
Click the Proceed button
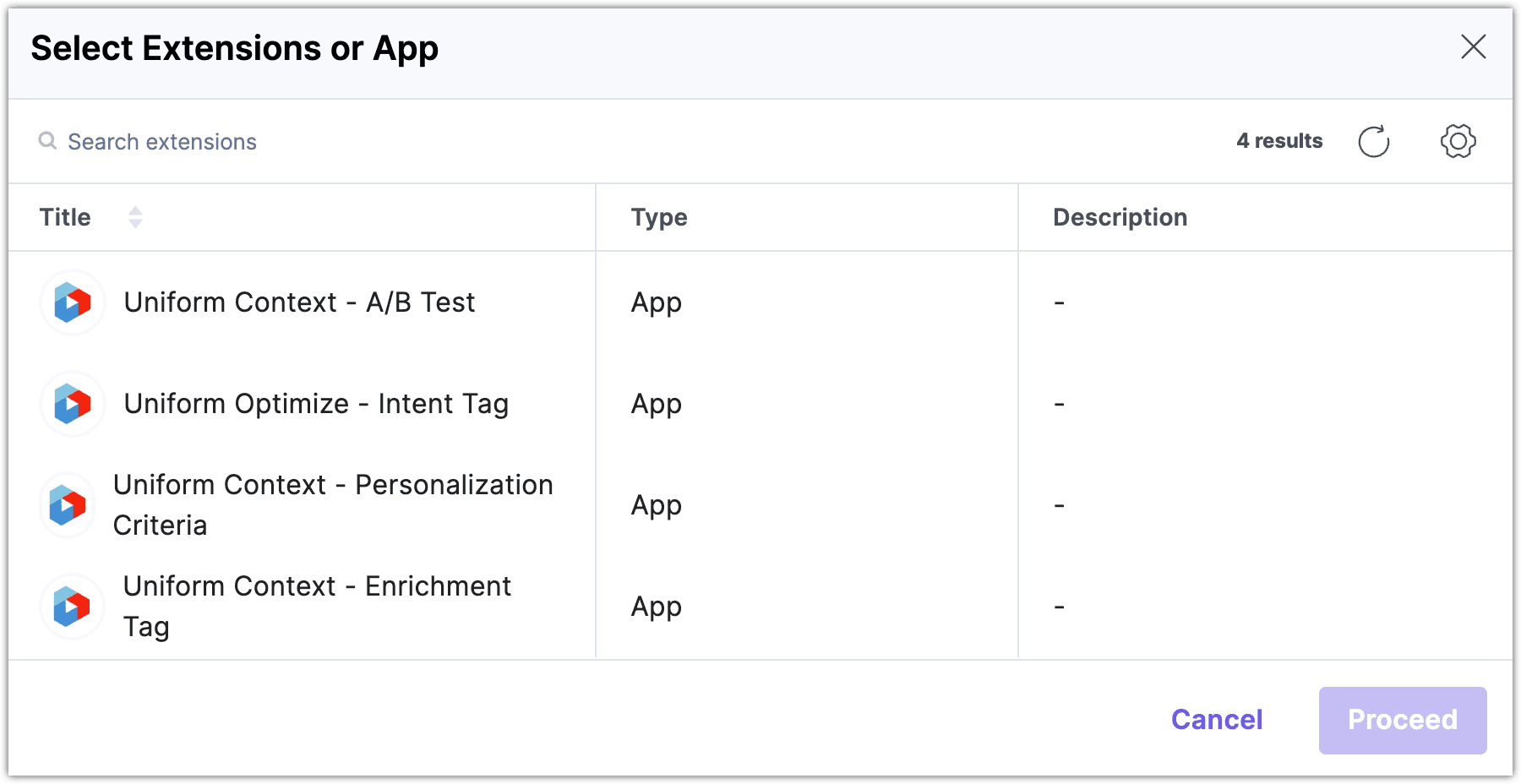(x=1403, y=719)
